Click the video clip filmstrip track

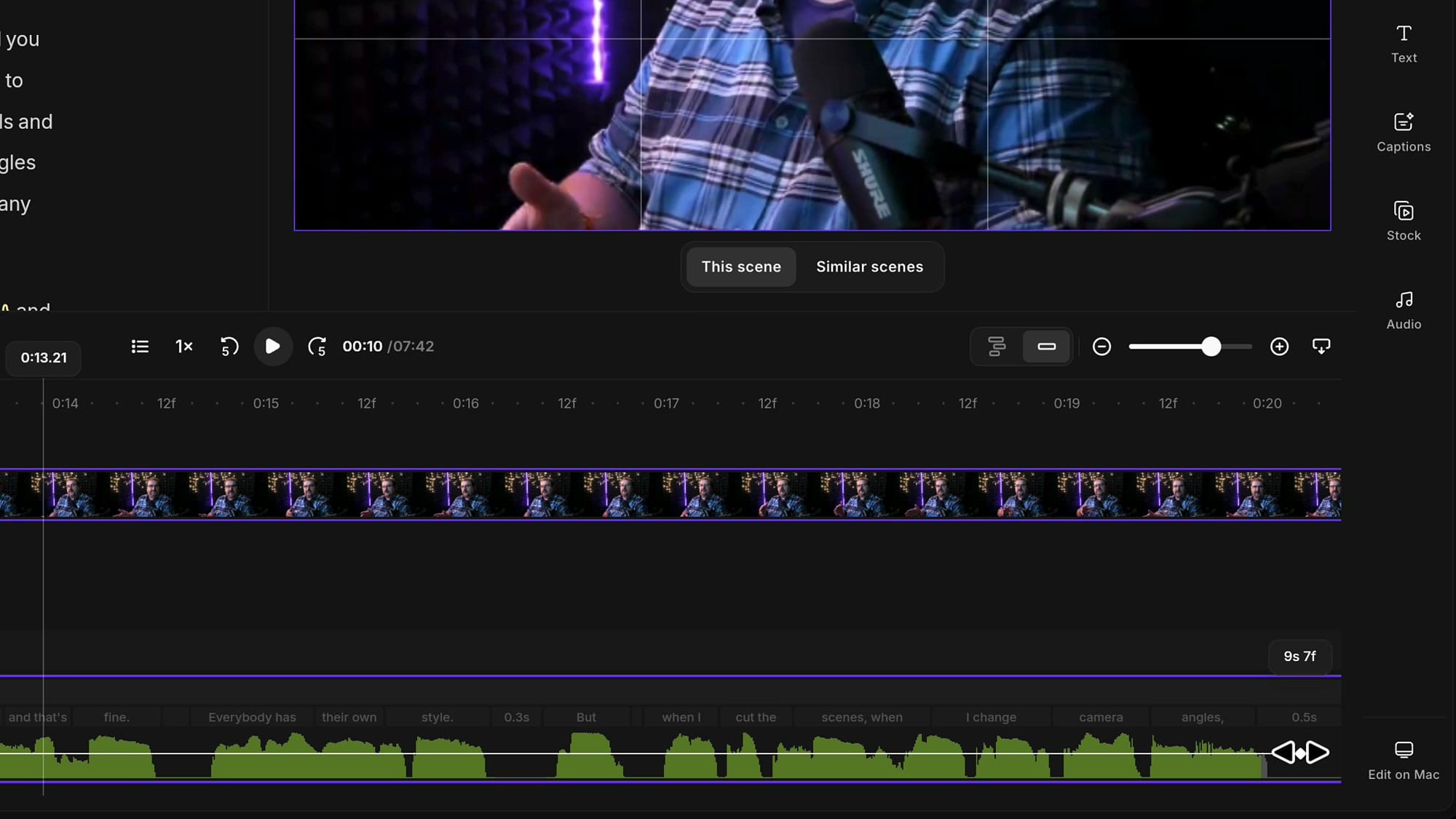tap(670, 495)
